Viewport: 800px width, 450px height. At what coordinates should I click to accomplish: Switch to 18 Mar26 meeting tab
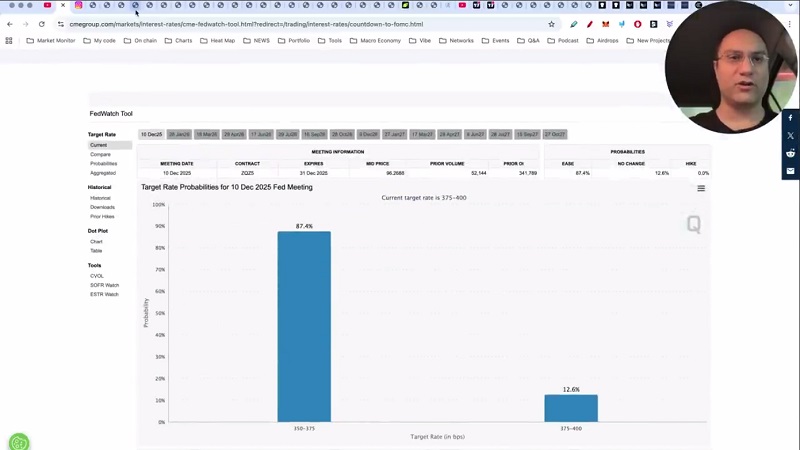[206, 134]
